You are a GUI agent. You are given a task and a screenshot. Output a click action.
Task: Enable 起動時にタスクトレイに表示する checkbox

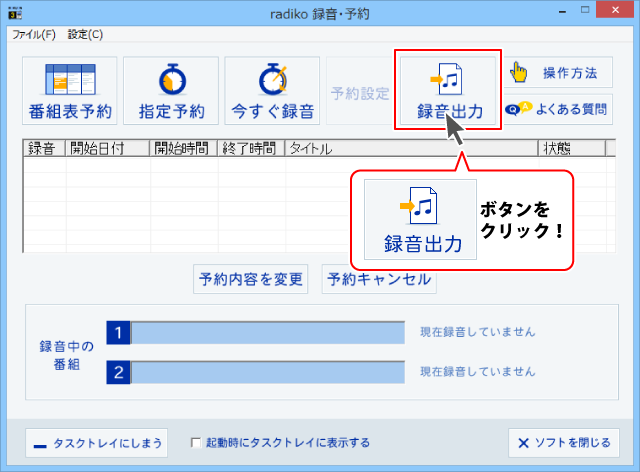click(x=196, y=443)
